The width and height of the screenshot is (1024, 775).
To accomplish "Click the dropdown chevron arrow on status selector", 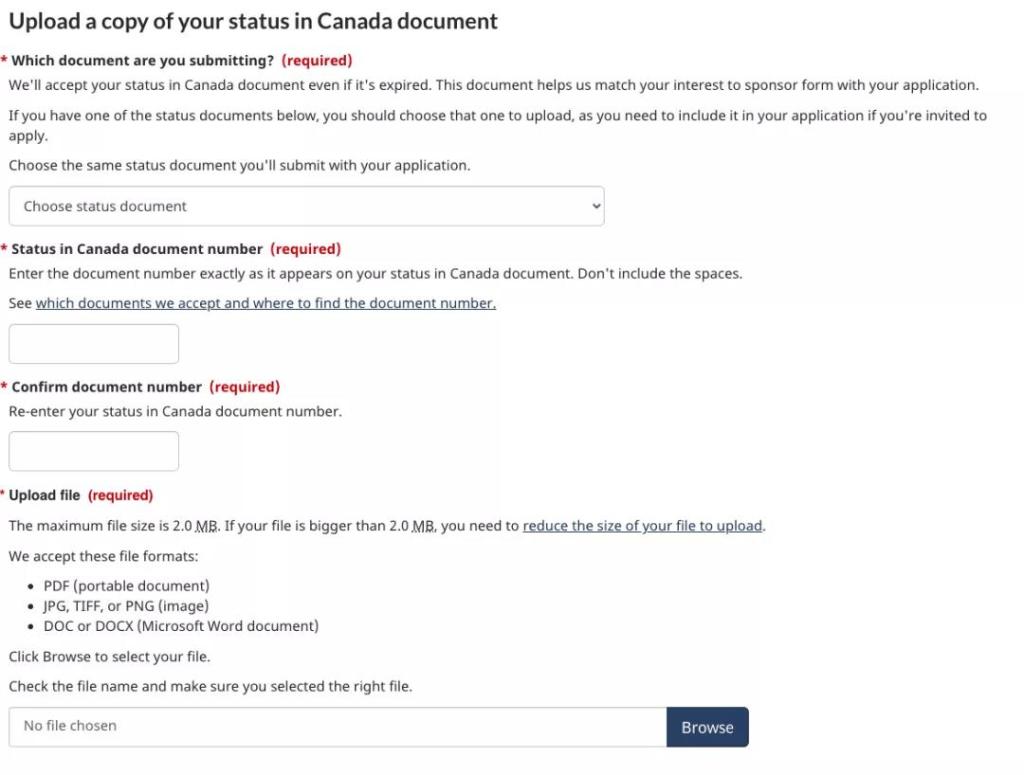I will (x=597, y=206).
